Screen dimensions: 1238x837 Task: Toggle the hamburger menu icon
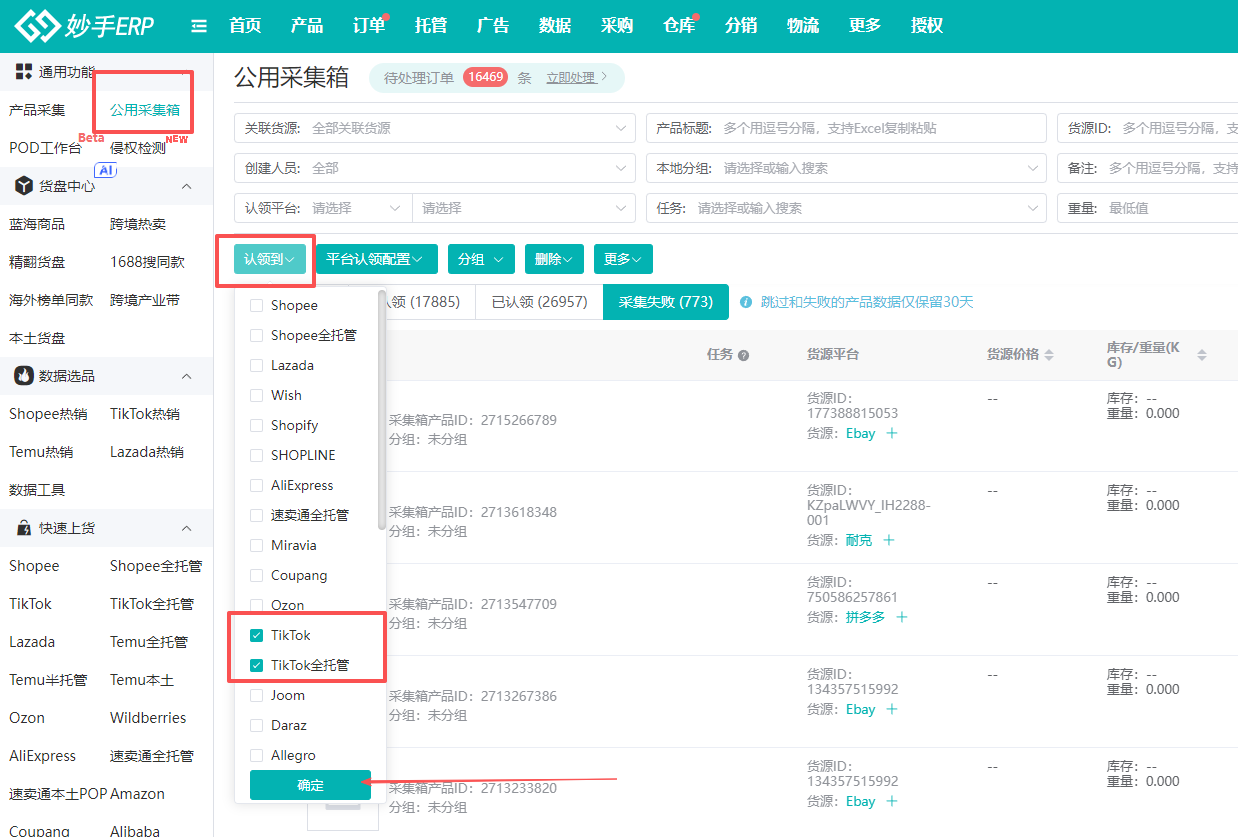click(199, 26)
